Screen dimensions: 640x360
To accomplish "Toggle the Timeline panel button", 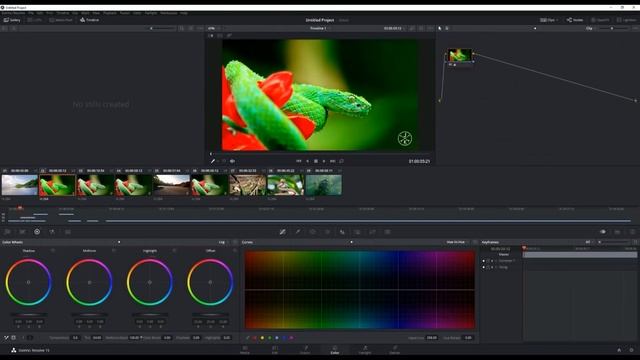I will click(x=89, y=20).
